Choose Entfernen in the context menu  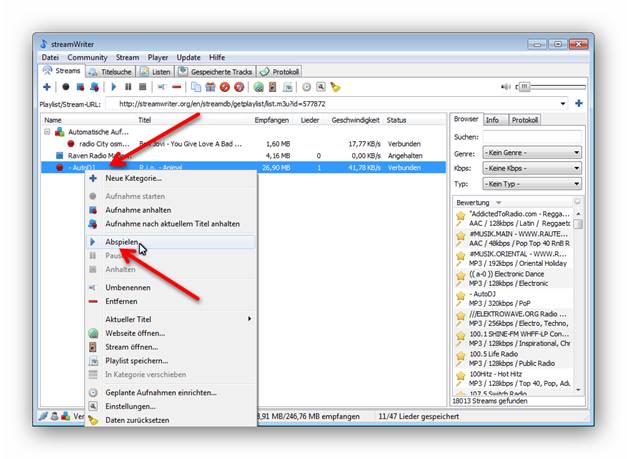point(171,301)
